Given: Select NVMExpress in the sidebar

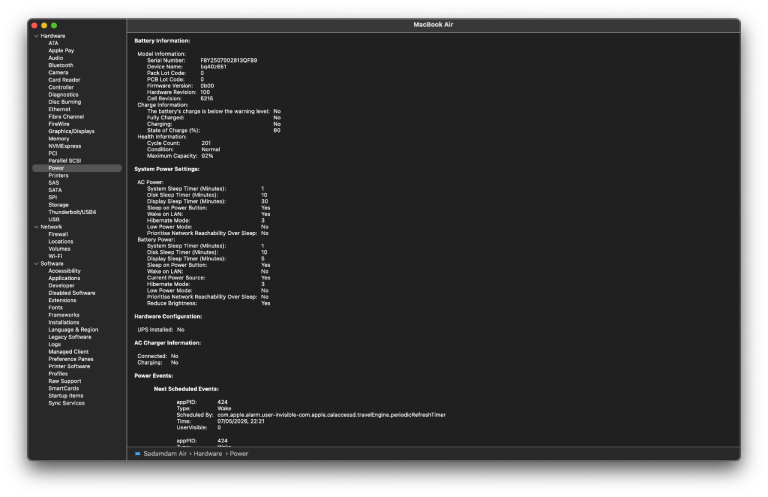Looking at the screenshot, I should 65,146.
